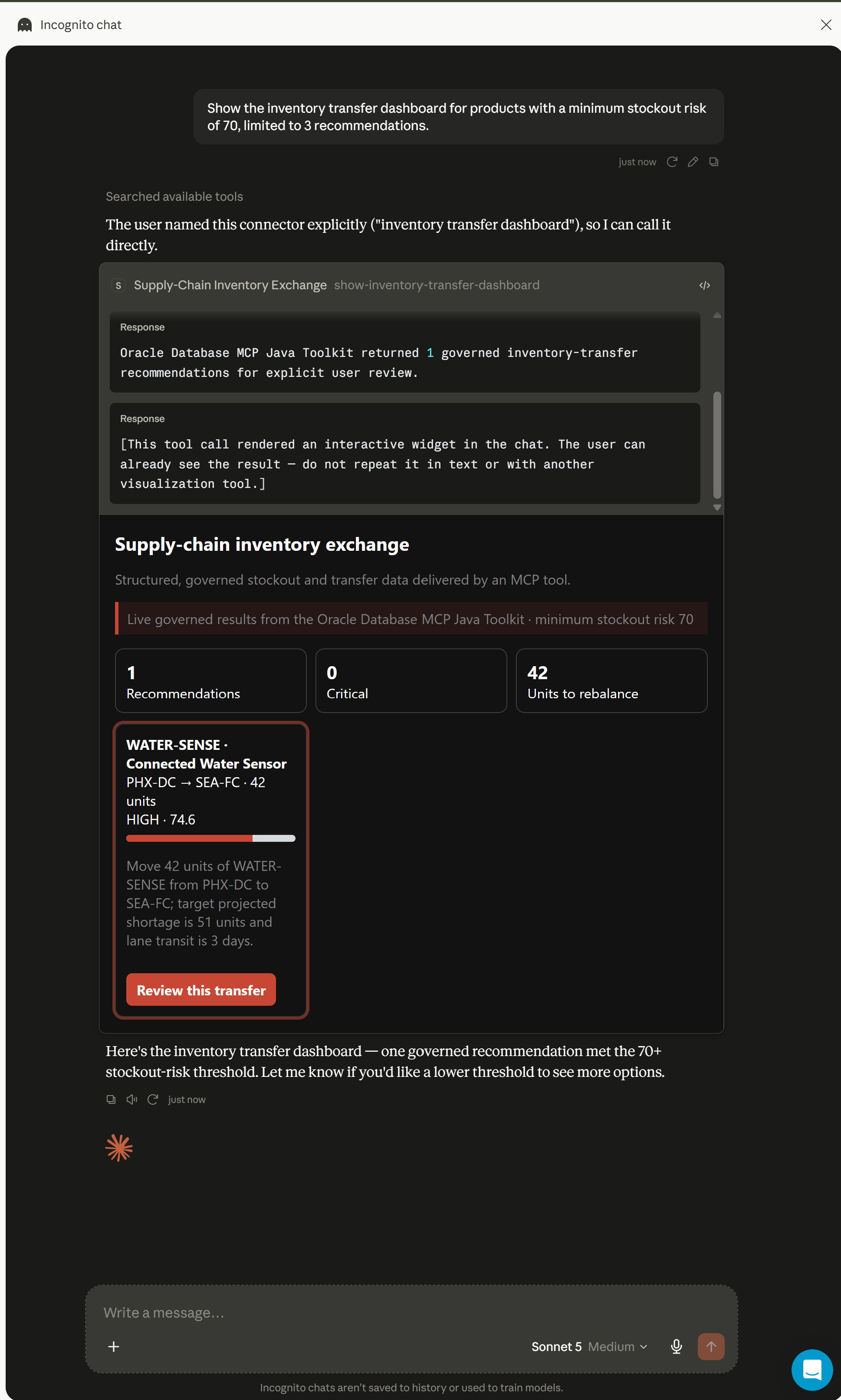Select the '1 Recommendations' stat card
841x1400 pixels.
click(211, 681)
